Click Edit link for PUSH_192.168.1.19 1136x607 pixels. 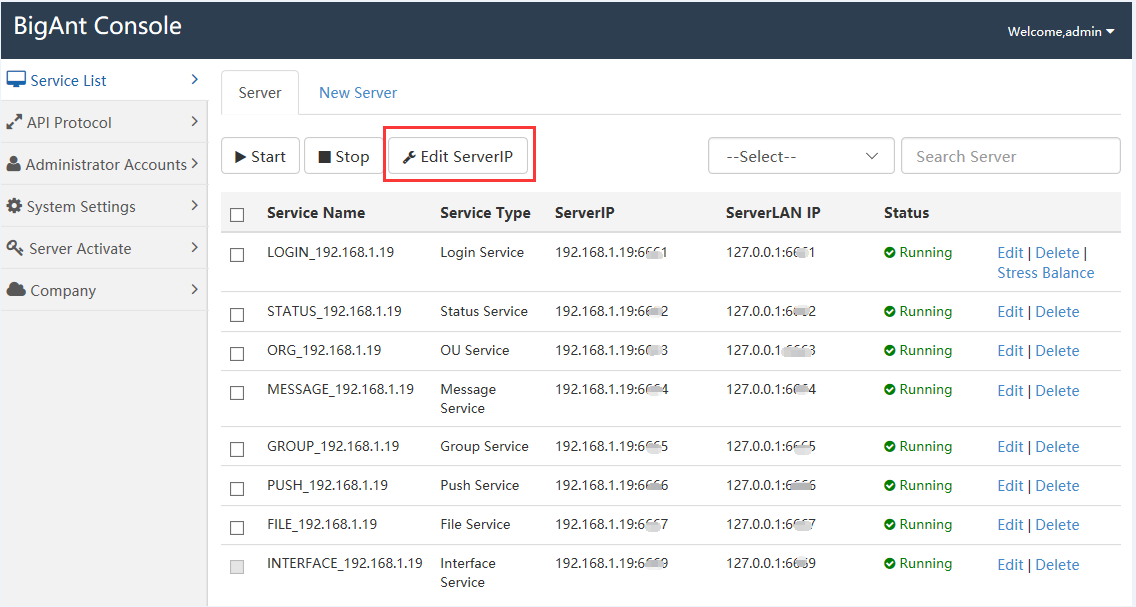(1010, 486)
